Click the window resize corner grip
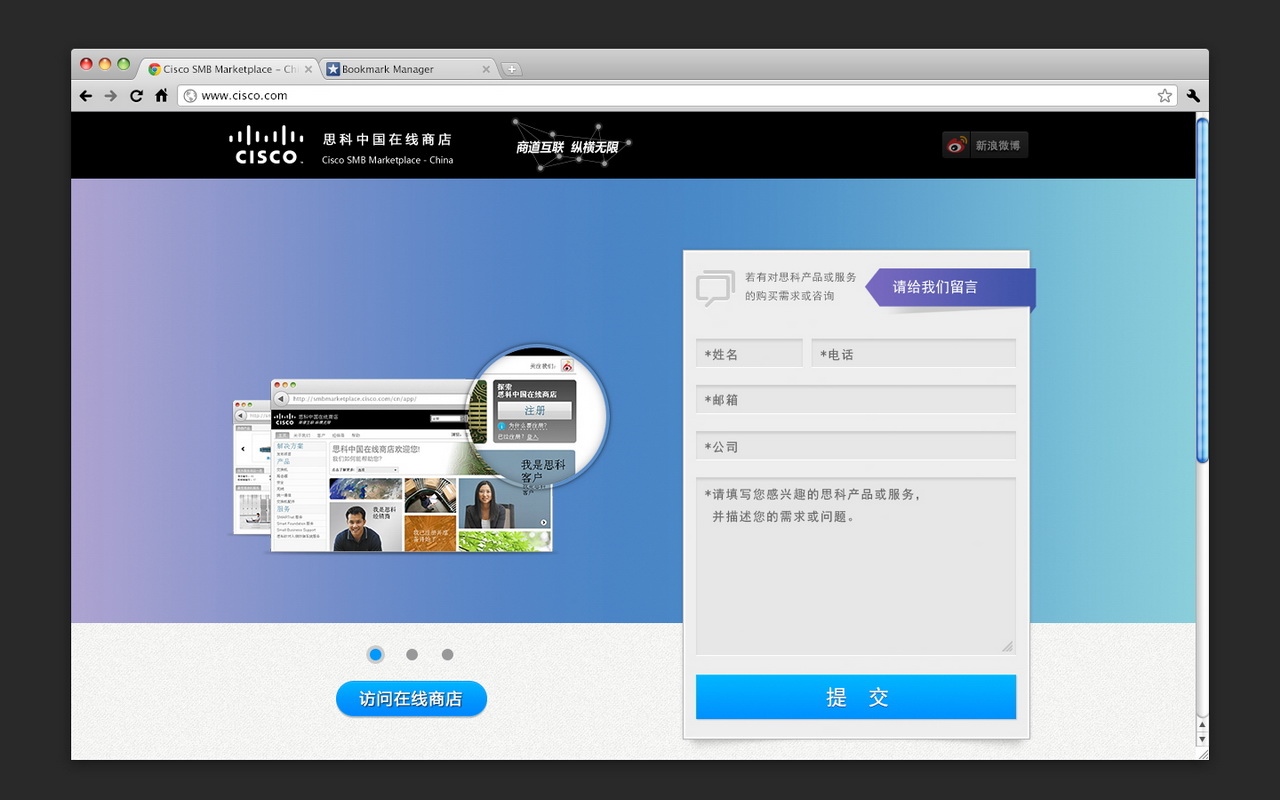Image resolution: width=1280 pixels, height=800 pixels. [x=1202, y=754]
